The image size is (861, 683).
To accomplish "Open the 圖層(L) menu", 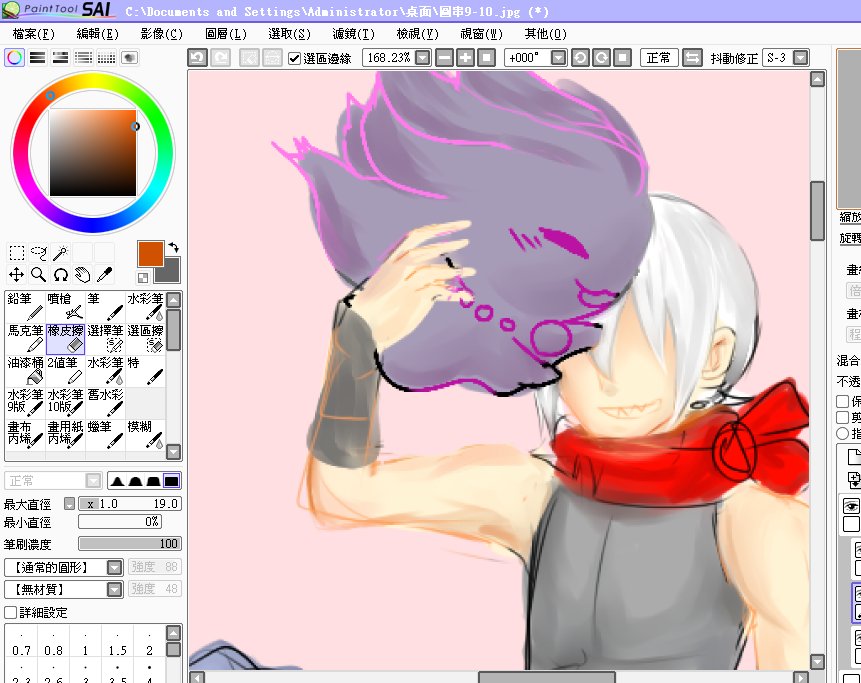I will pyautogui.click(x=226, y=34).
